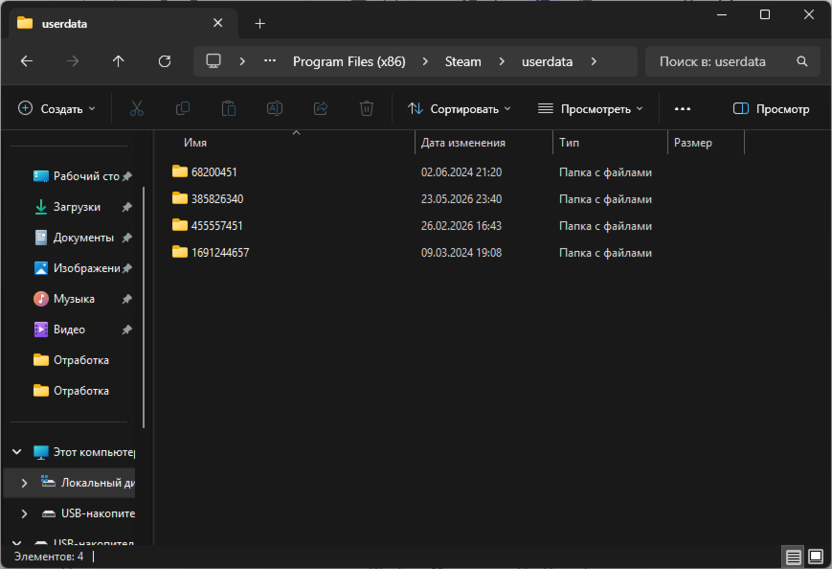Select the Delete trash icon
832x569 pixels.
(x=366, y=109)
